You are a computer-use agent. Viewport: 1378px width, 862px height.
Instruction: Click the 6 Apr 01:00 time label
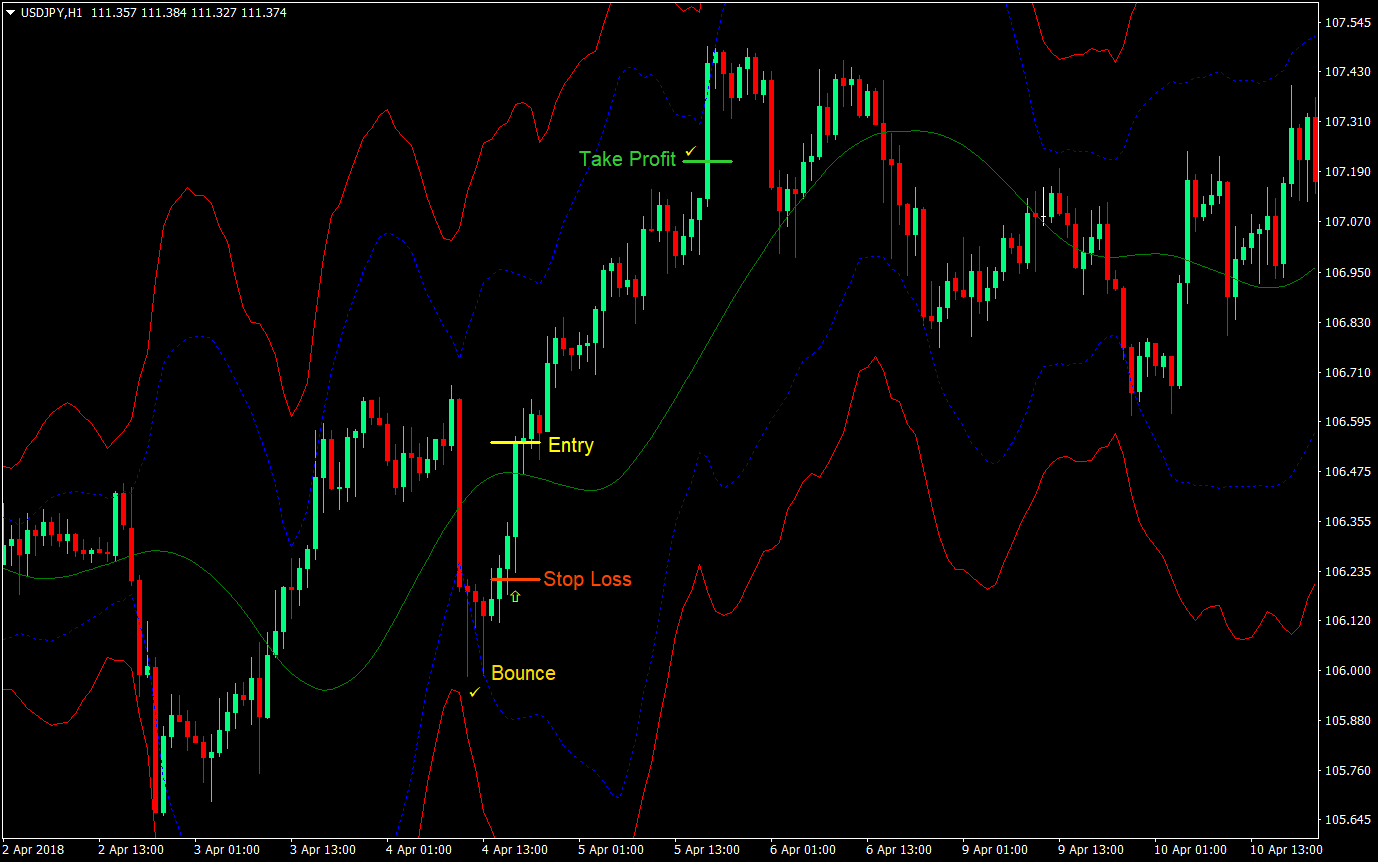[802, 850]
